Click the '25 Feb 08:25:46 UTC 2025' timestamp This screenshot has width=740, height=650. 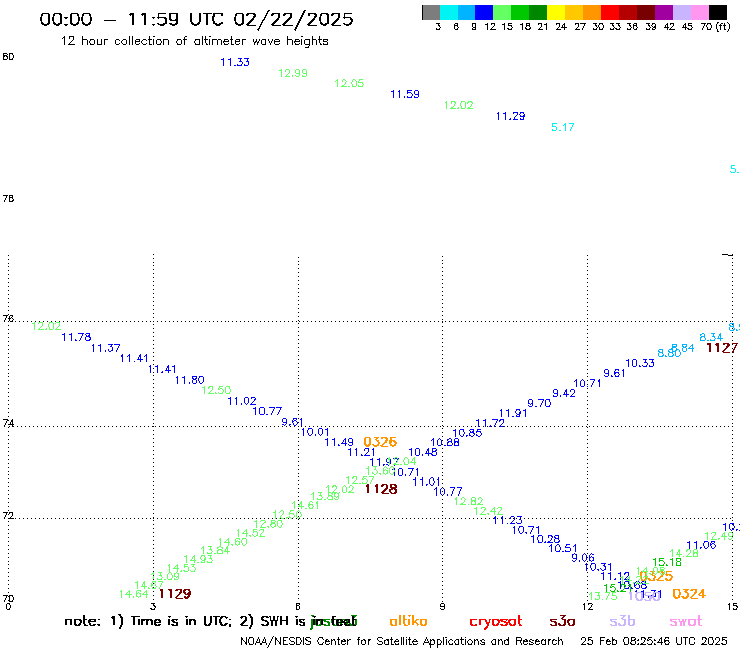coord(654,642)
